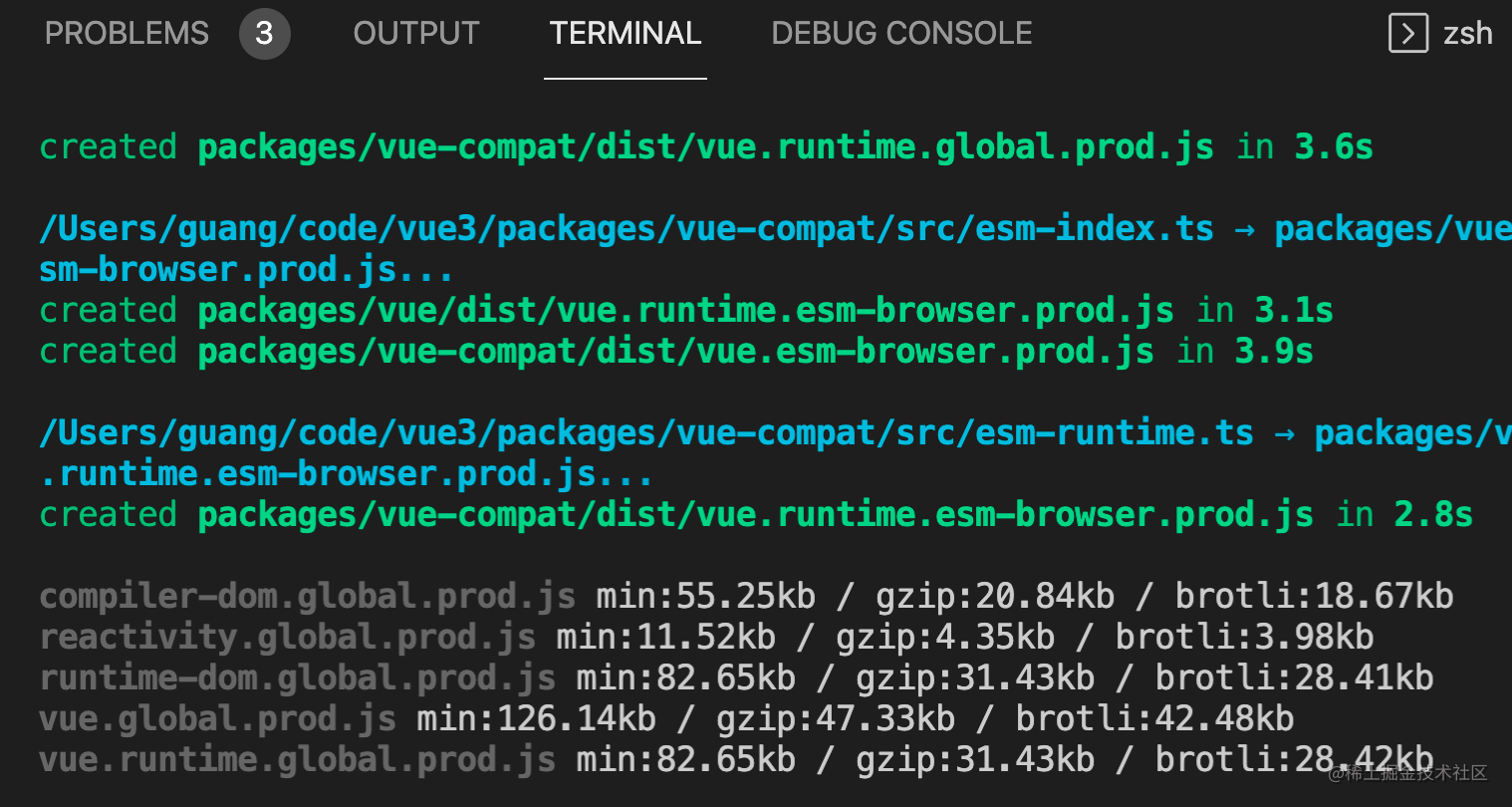Viewport: 1512px width, 807px height.
Task: Open the vue-compat vue.runtime.global.prod.js path in first line
Action: [x=705, y=147]
